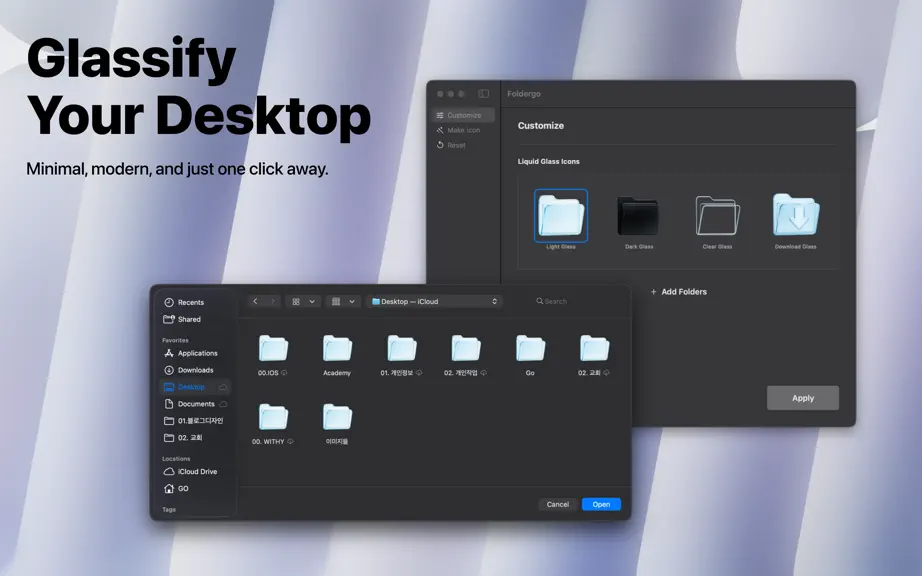Click the Cancel button in file dialog
The image size is (922, 576).
[557, 504]
